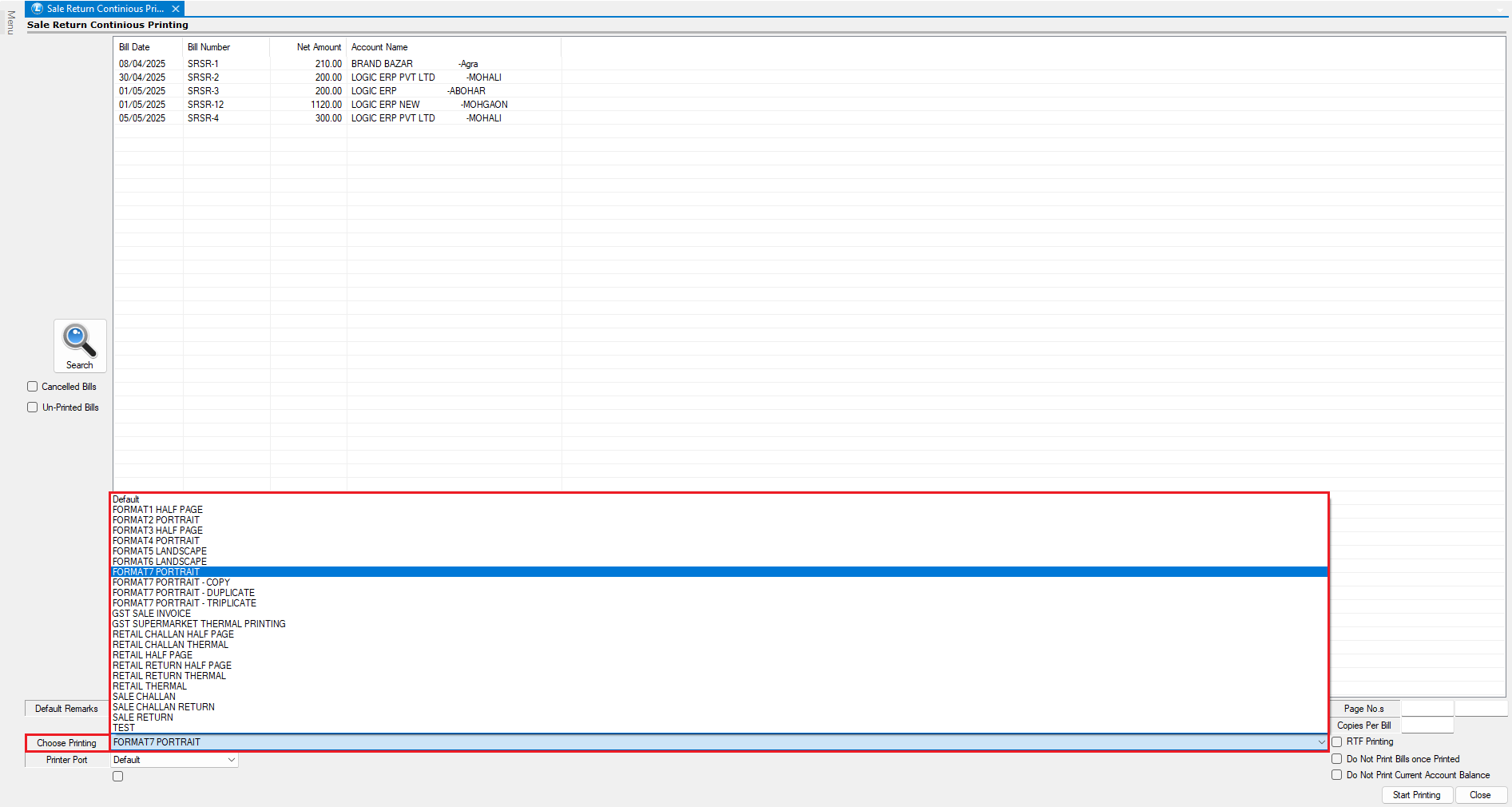Select bill row SRSR-12

(205, 105)
